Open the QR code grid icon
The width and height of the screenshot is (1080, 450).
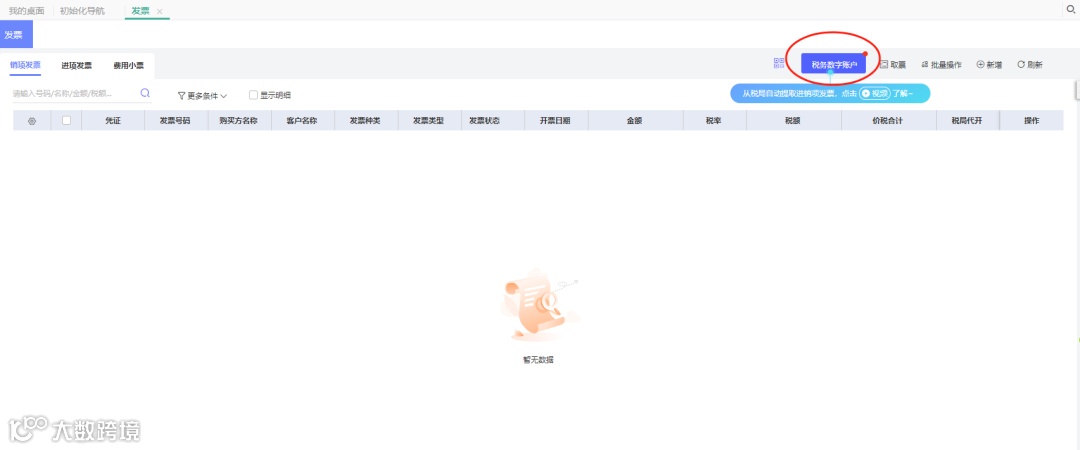coord(779,63)
